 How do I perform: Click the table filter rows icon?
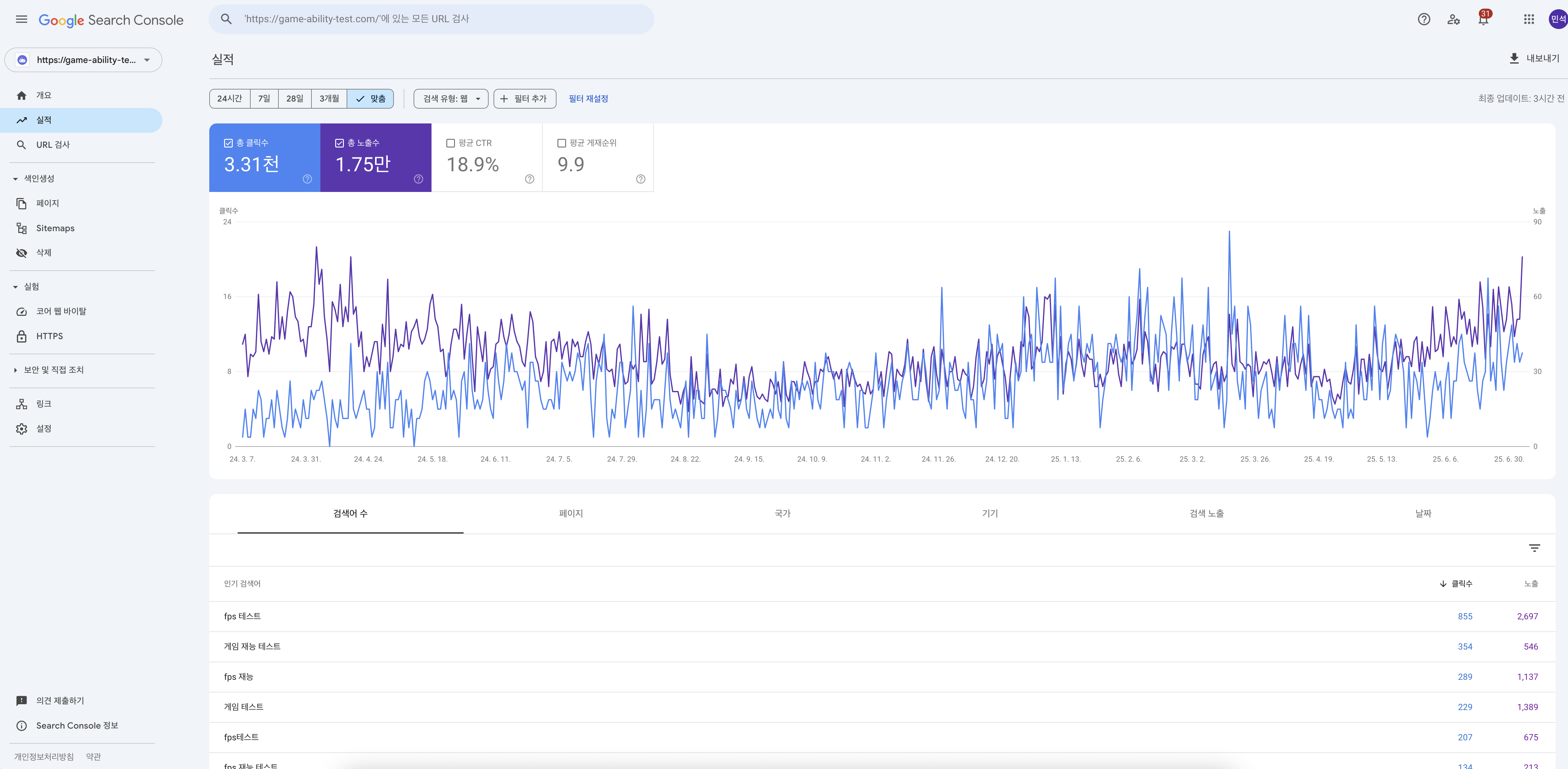[x=1534, y=548]
